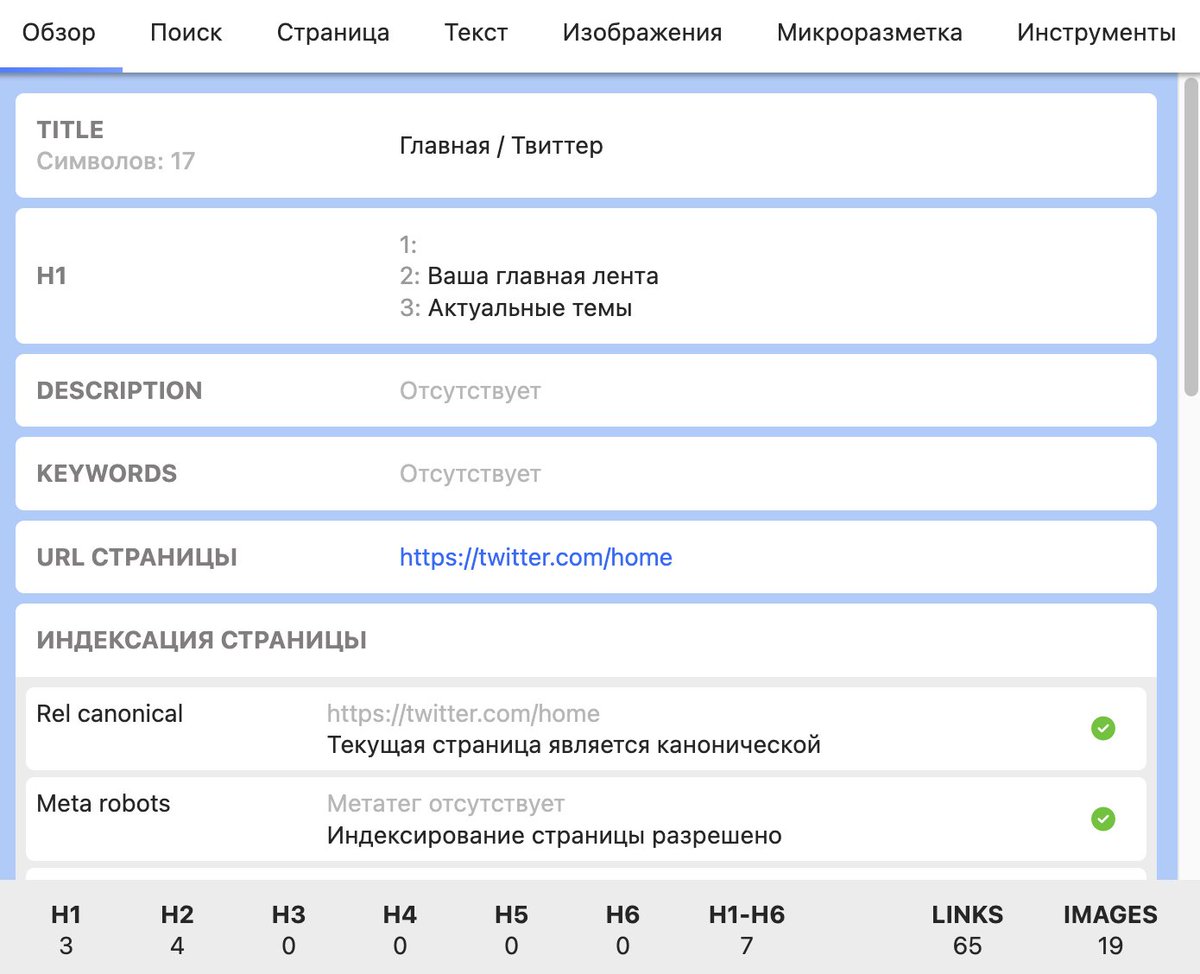Click the green check icon for Meta robots
Screen dimensions: 1200x974
tap(1103, 819)
